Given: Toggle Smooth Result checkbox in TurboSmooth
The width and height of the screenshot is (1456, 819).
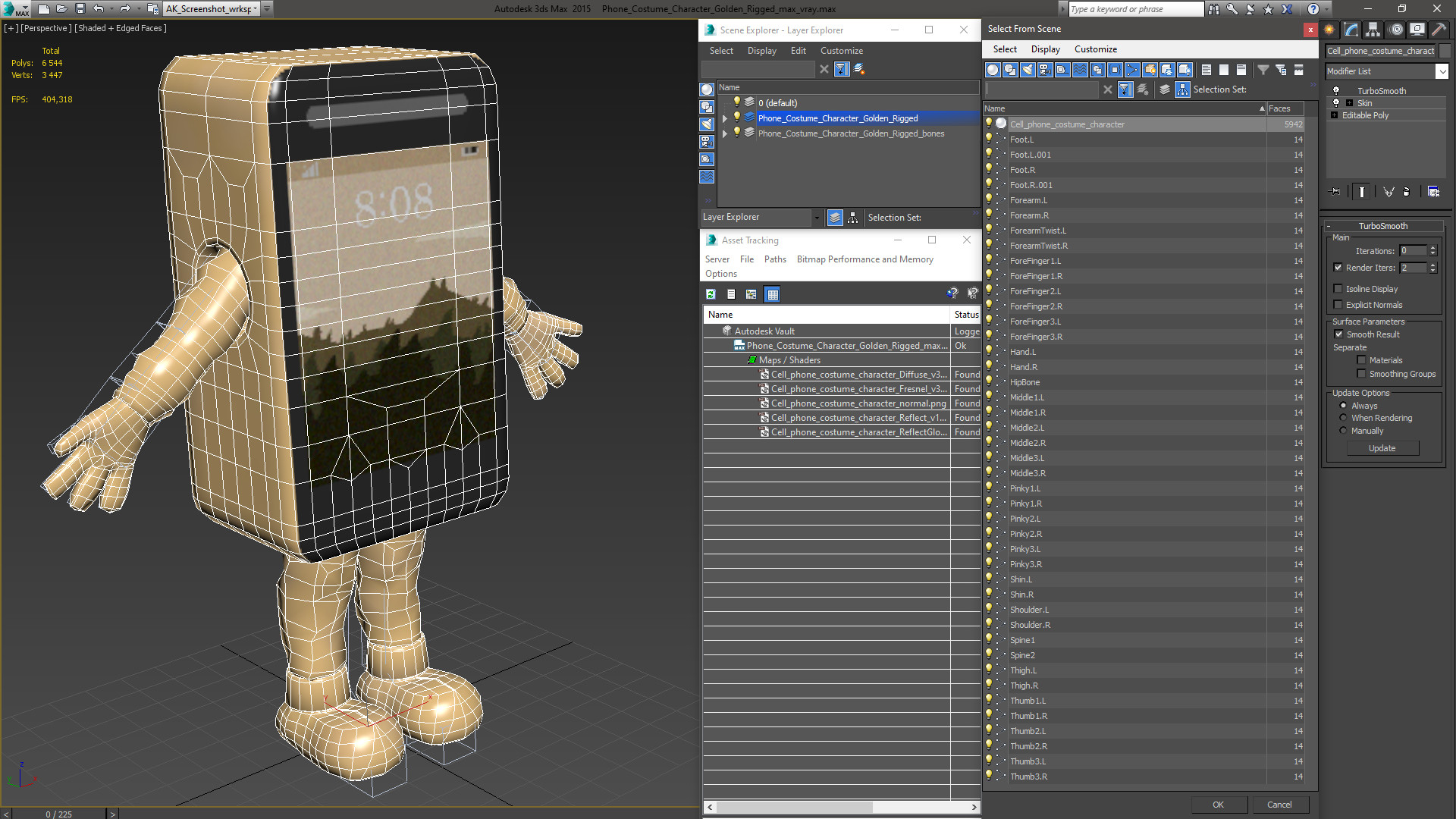Looking at the screenshot, I should (1339, 334).
